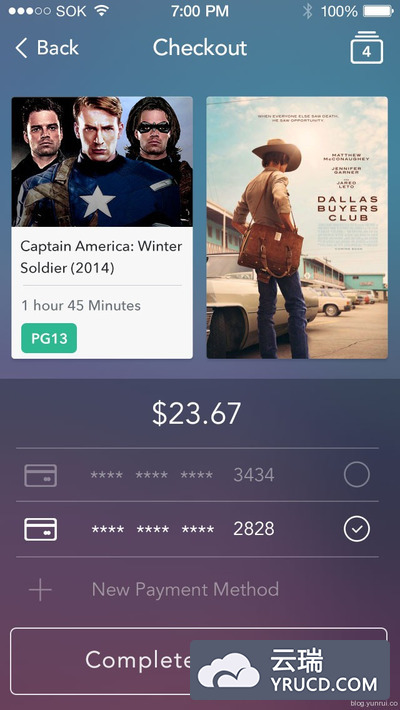Open the cart stack icon showing 4
Image resolution: width=400 pixels, height=710 pixels.
click(x=366, y=47)
